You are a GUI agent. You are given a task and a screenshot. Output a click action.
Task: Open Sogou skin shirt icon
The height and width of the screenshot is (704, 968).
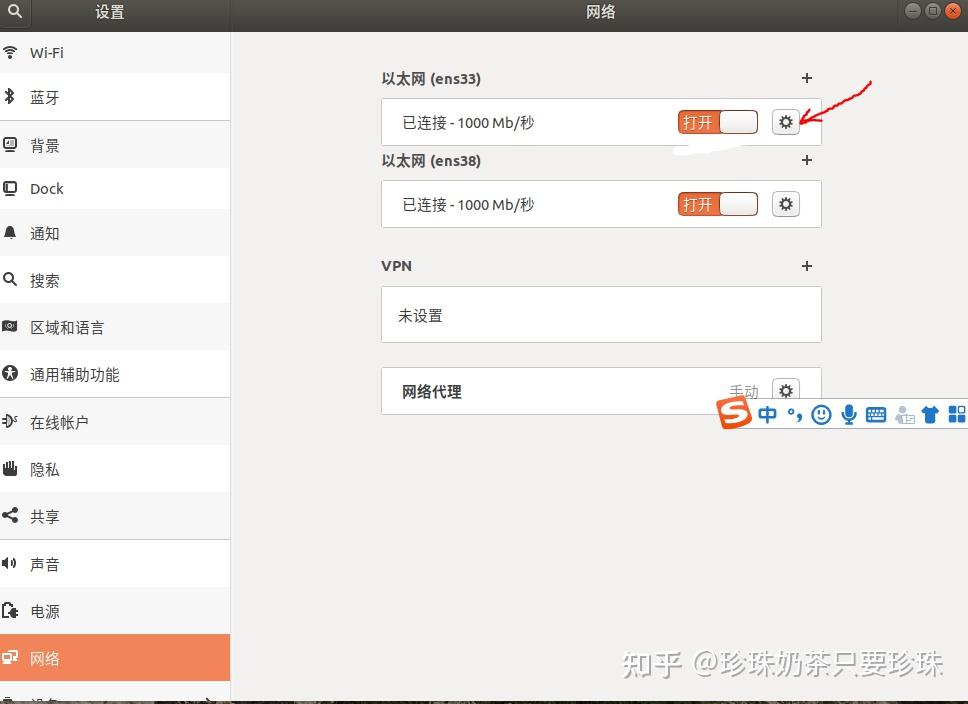pyautogui.click(x=930, y=414)
